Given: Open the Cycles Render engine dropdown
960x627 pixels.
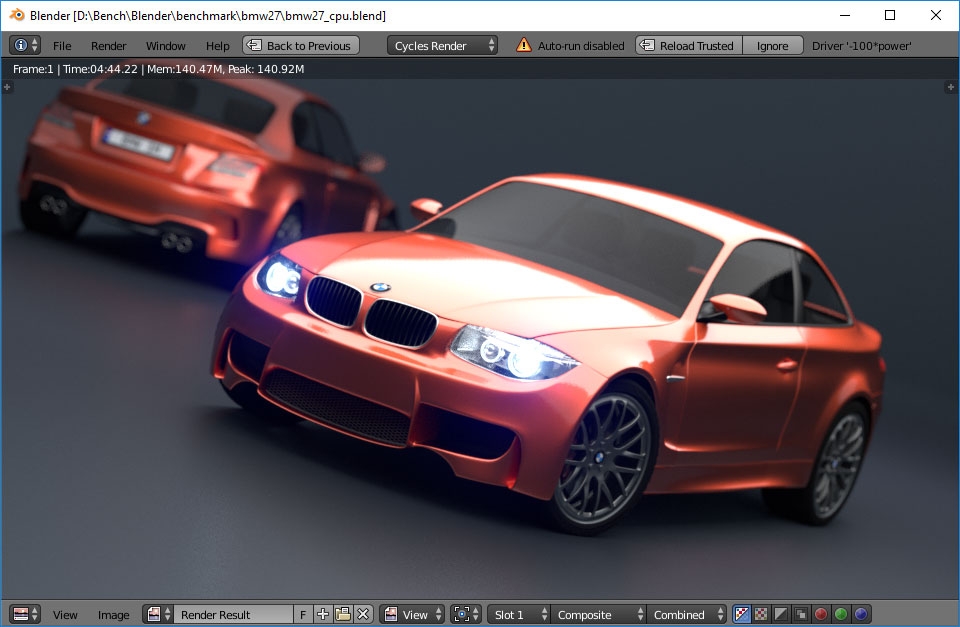Looking at the screenshot, I should [442, 45].
